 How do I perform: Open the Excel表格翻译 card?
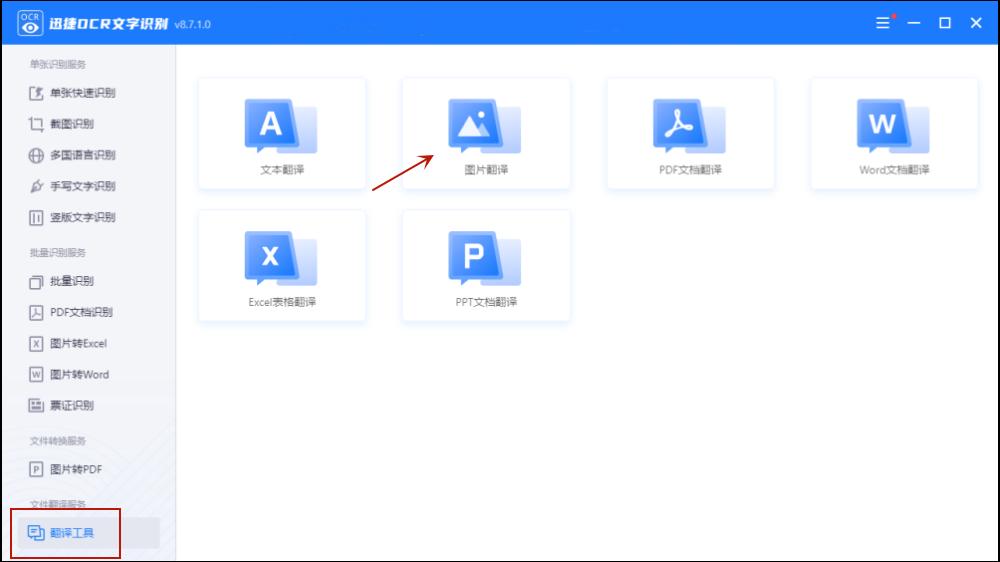(x=282, y=266)
